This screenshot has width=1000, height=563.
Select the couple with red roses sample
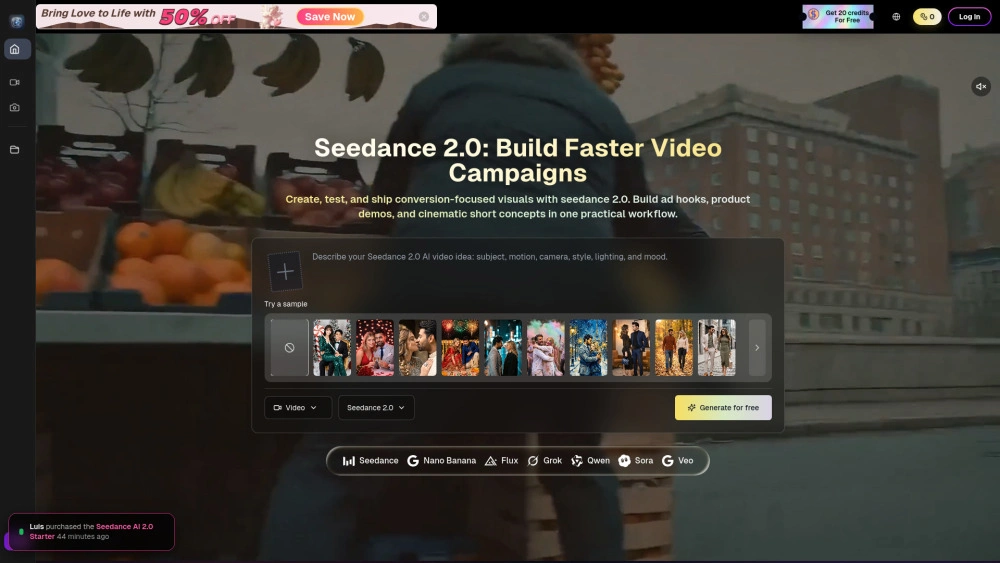[375, 347]
